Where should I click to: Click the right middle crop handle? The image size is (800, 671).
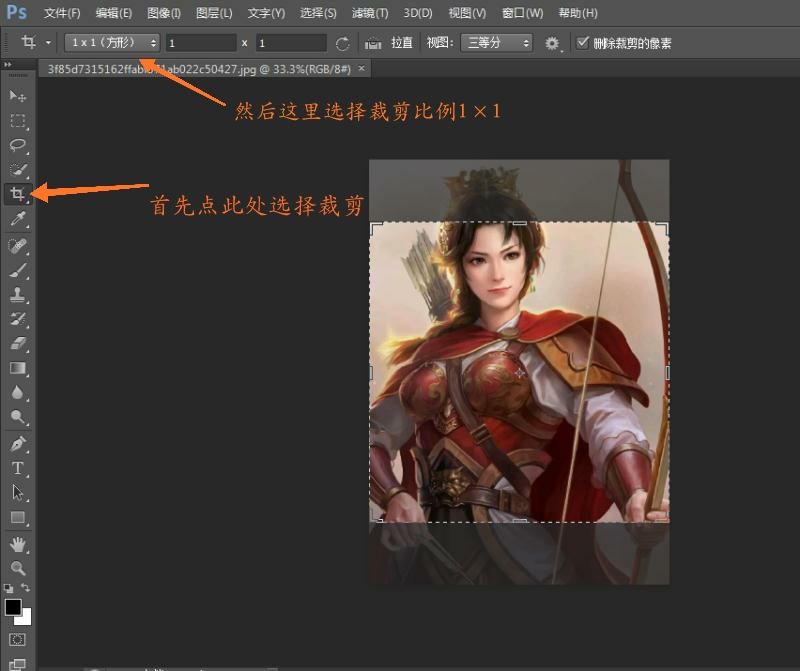tap(668, 372)
